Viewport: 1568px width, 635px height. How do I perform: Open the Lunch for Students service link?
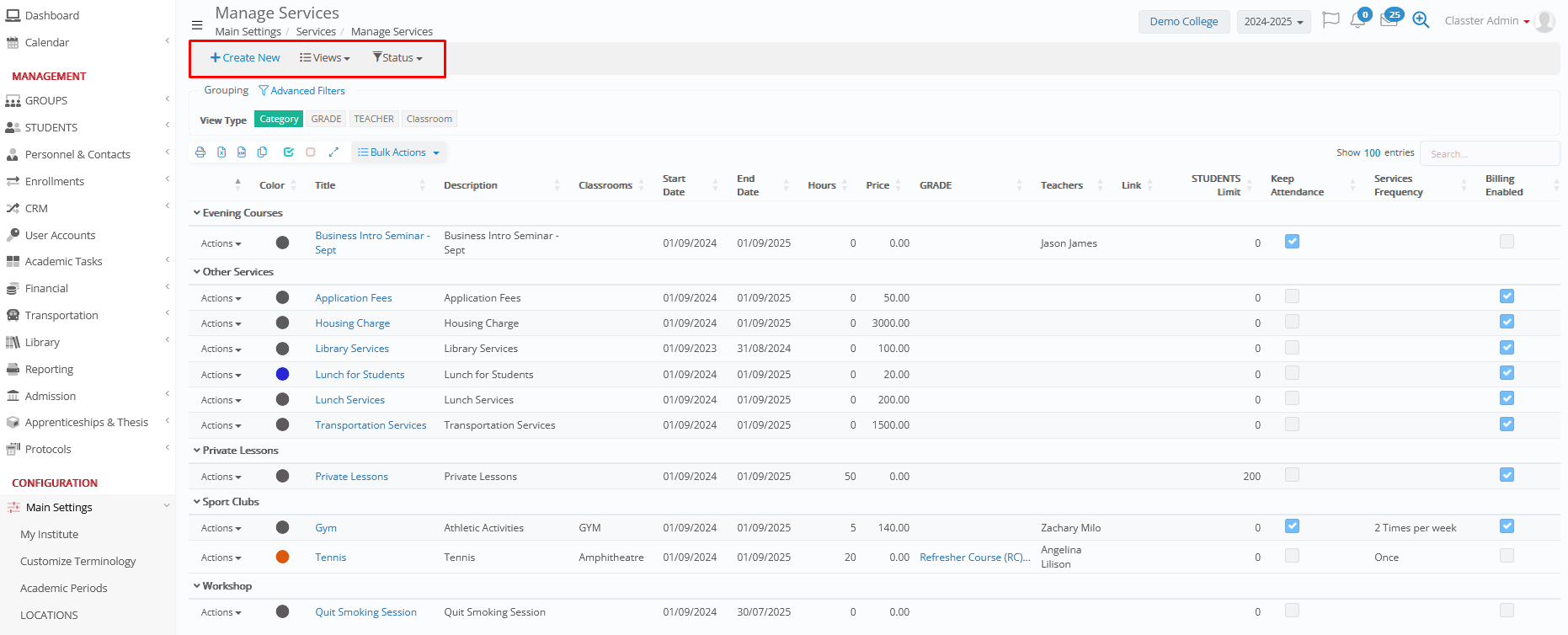360,375
